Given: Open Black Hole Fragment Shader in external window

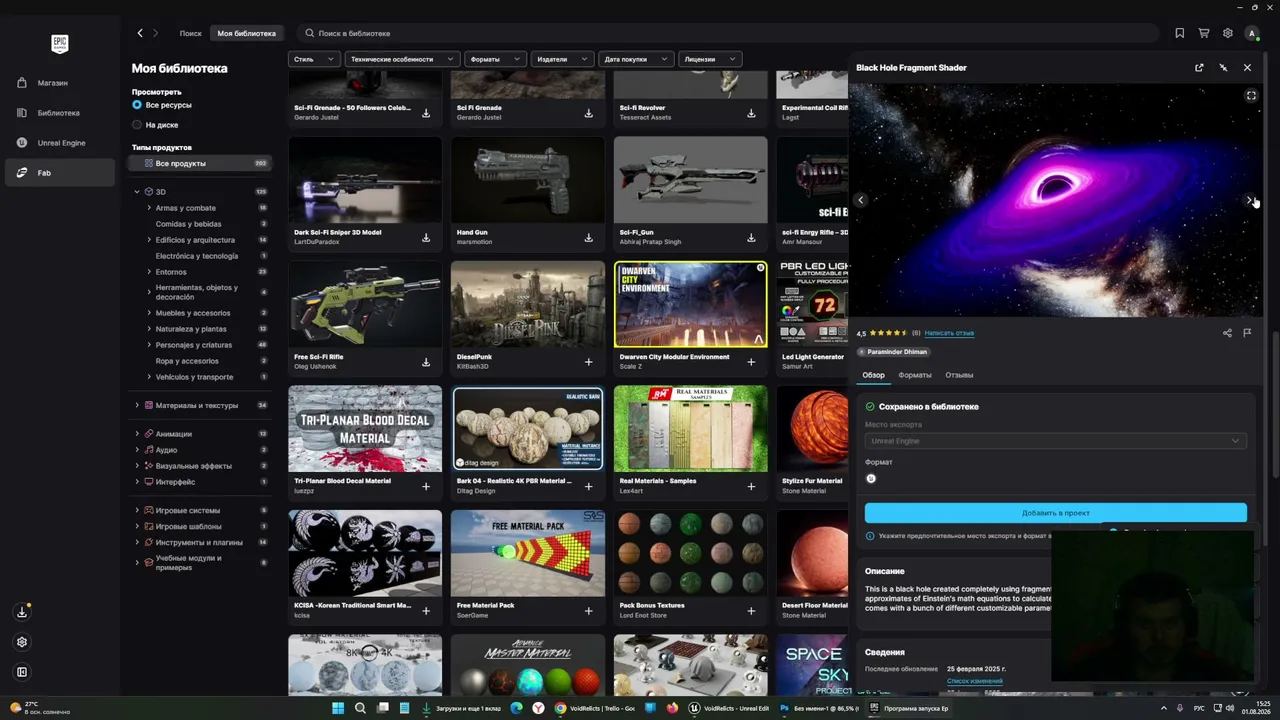Looking at the screenshot, I should 1199,68.
